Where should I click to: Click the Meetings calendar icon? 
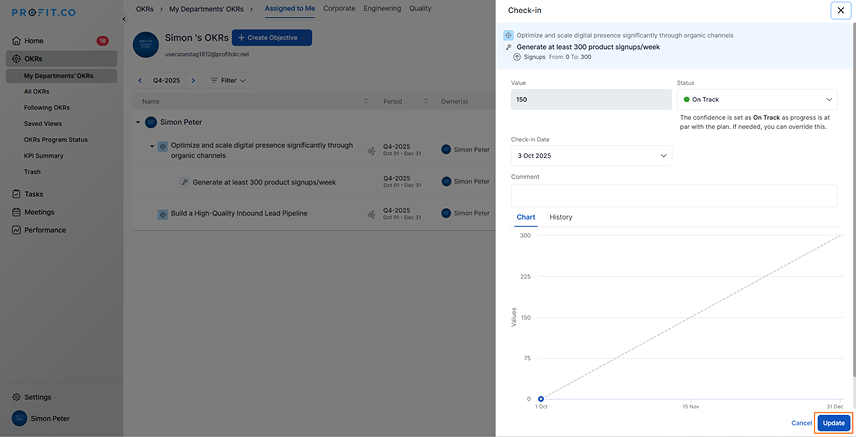[x=16, y=212]
